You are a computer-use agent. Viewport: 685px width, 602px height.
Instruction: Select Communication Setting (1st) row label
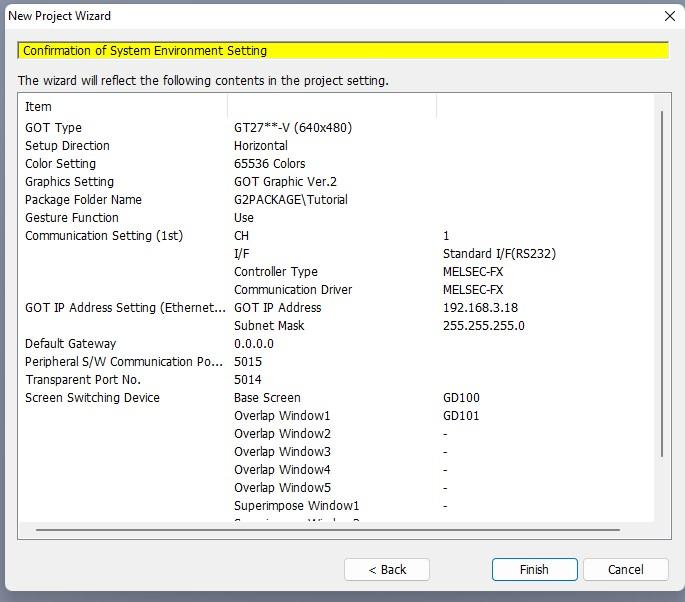104,235
